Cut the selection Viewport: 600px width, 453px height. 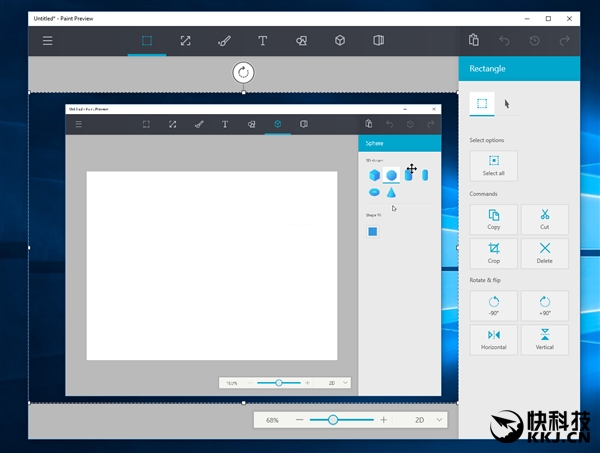545,219
